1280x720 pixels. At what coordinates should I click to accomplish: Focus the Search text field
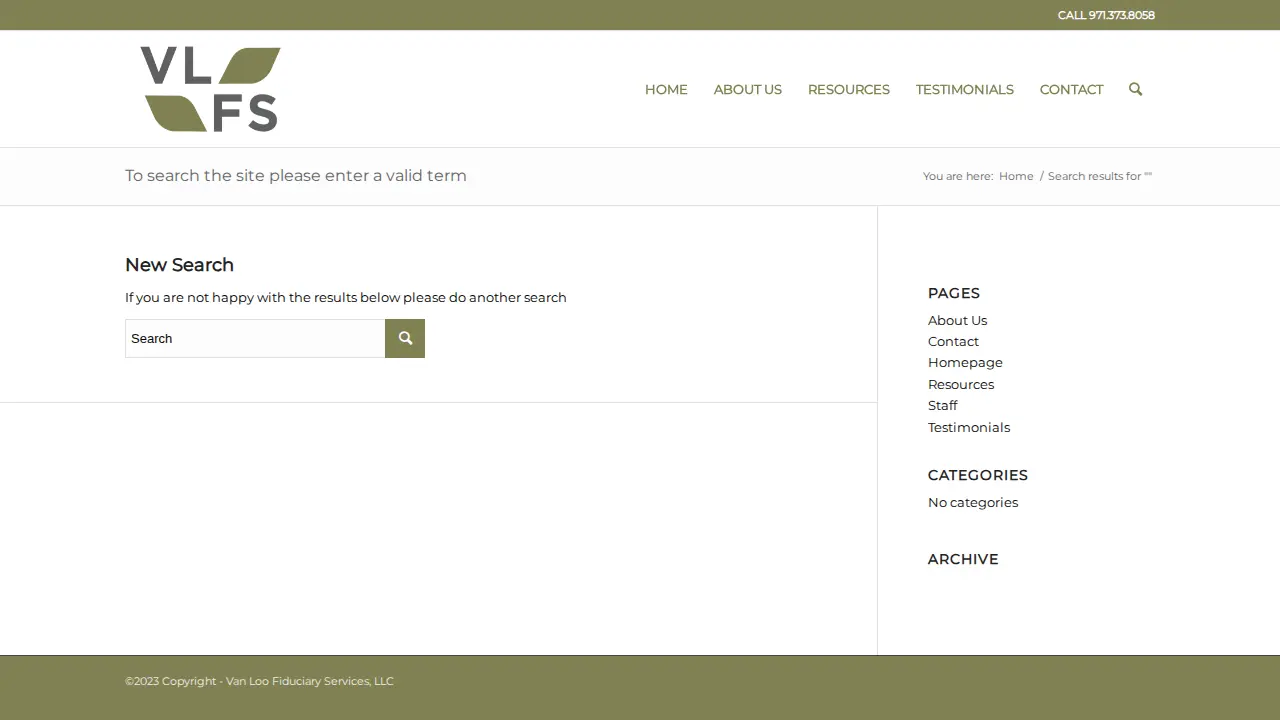click(255, 338)
